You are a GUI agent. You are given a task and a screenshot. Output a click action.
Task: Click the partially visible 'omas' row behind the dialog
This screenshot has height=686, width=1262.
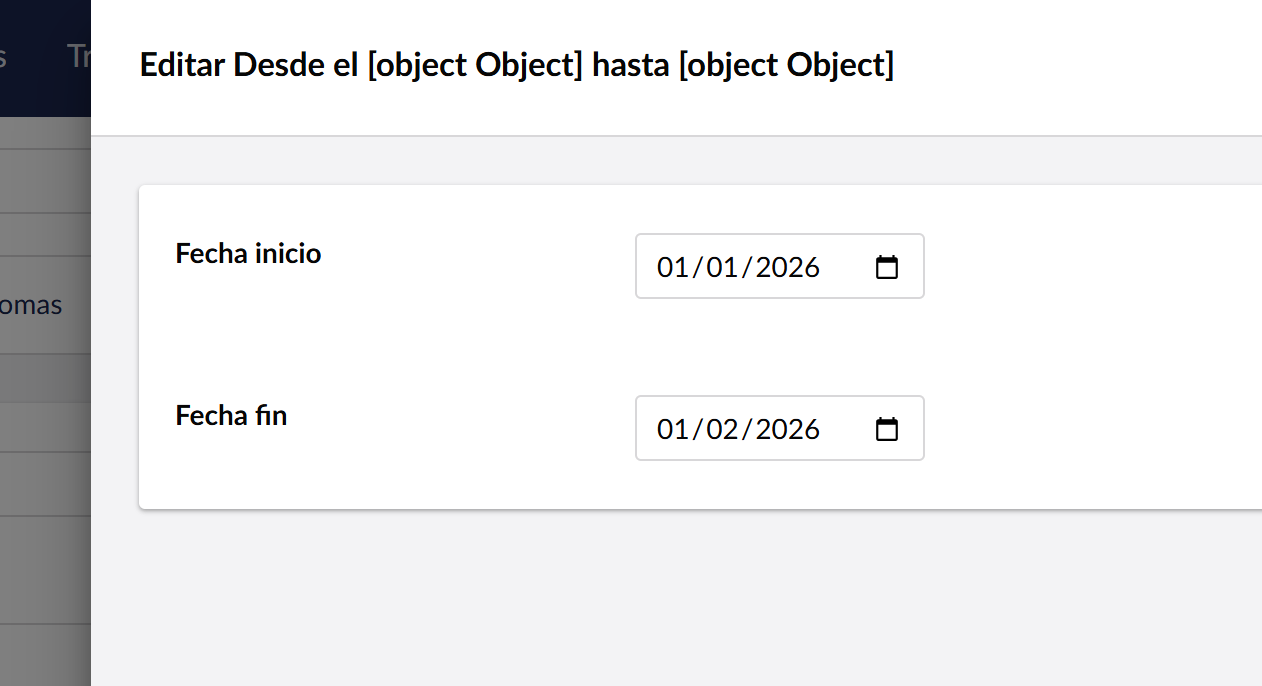[32, 305]
